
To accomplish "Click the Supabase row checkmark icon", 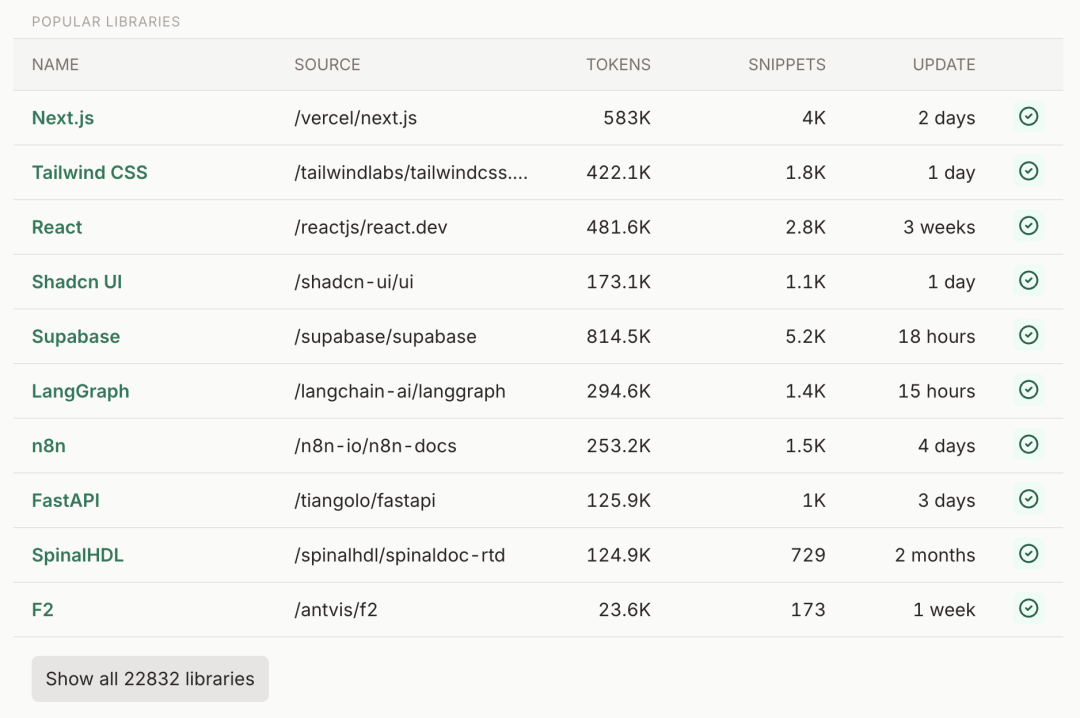I will (1028, 335).
